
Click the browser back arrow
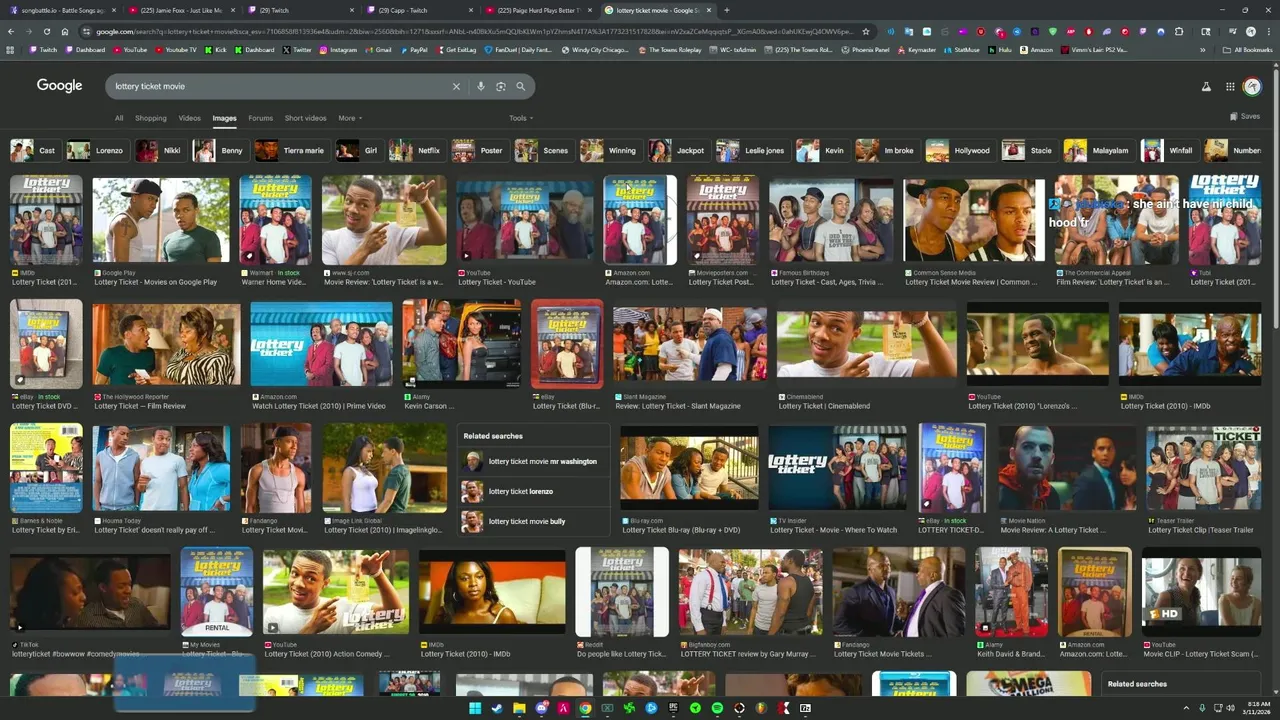coord(10,31)
